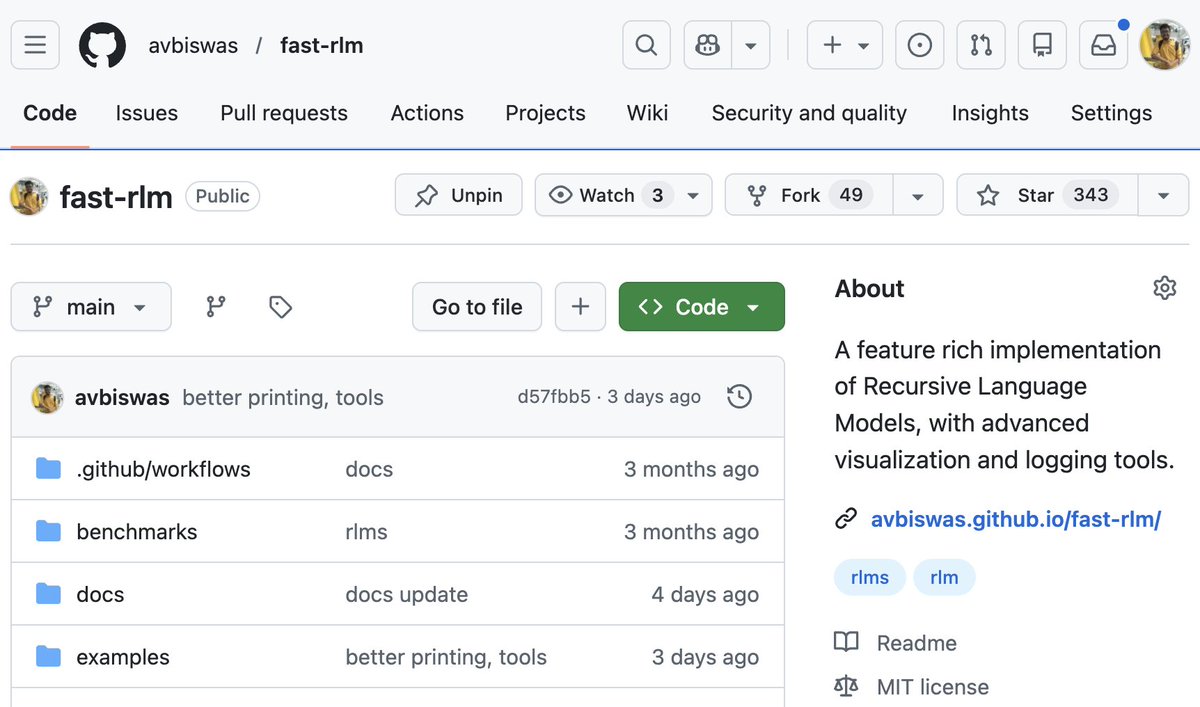This screenshot has height=707, width=1200.
Task: Open the Insights tab
Action: pos(990,113)
